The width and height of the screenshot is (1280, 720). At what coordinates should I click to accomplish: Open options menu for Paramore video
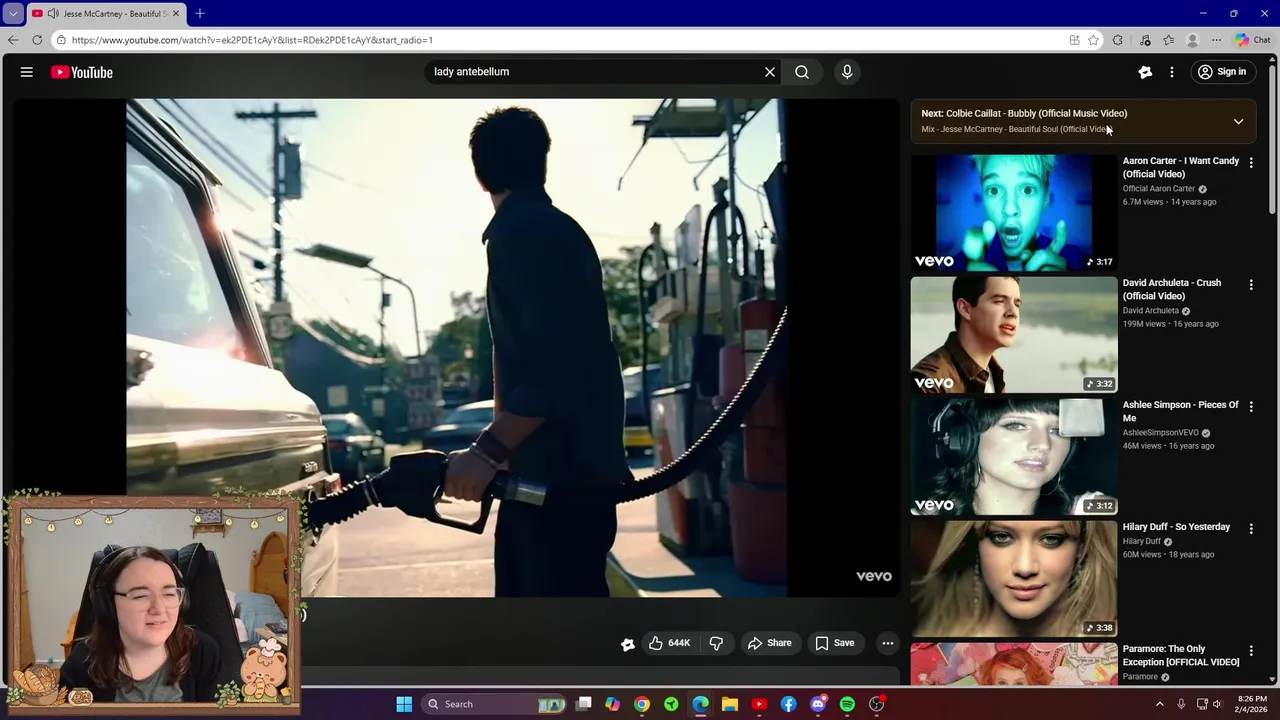click(1251, 650)
